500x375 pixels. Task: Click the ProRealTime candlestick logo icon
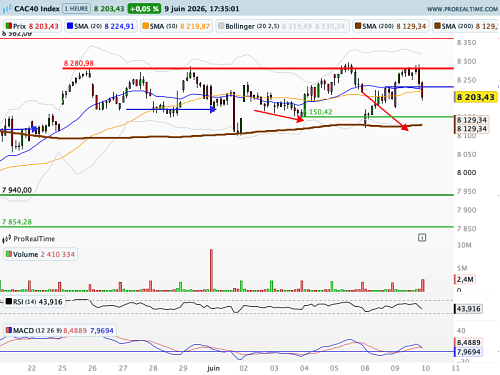click(7, 239)
